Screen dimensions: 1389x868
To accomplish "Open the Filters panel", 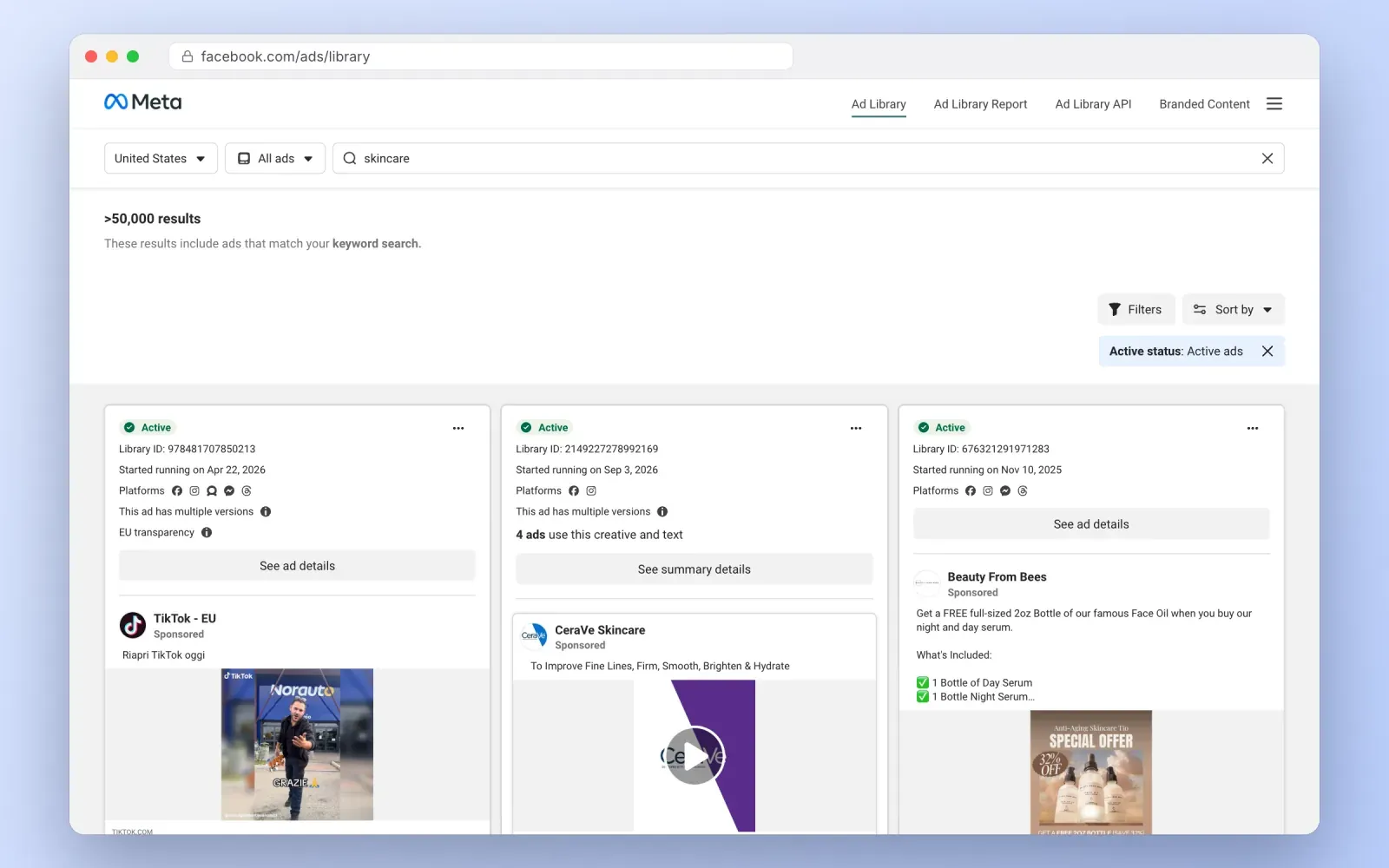I will 1136,310.
